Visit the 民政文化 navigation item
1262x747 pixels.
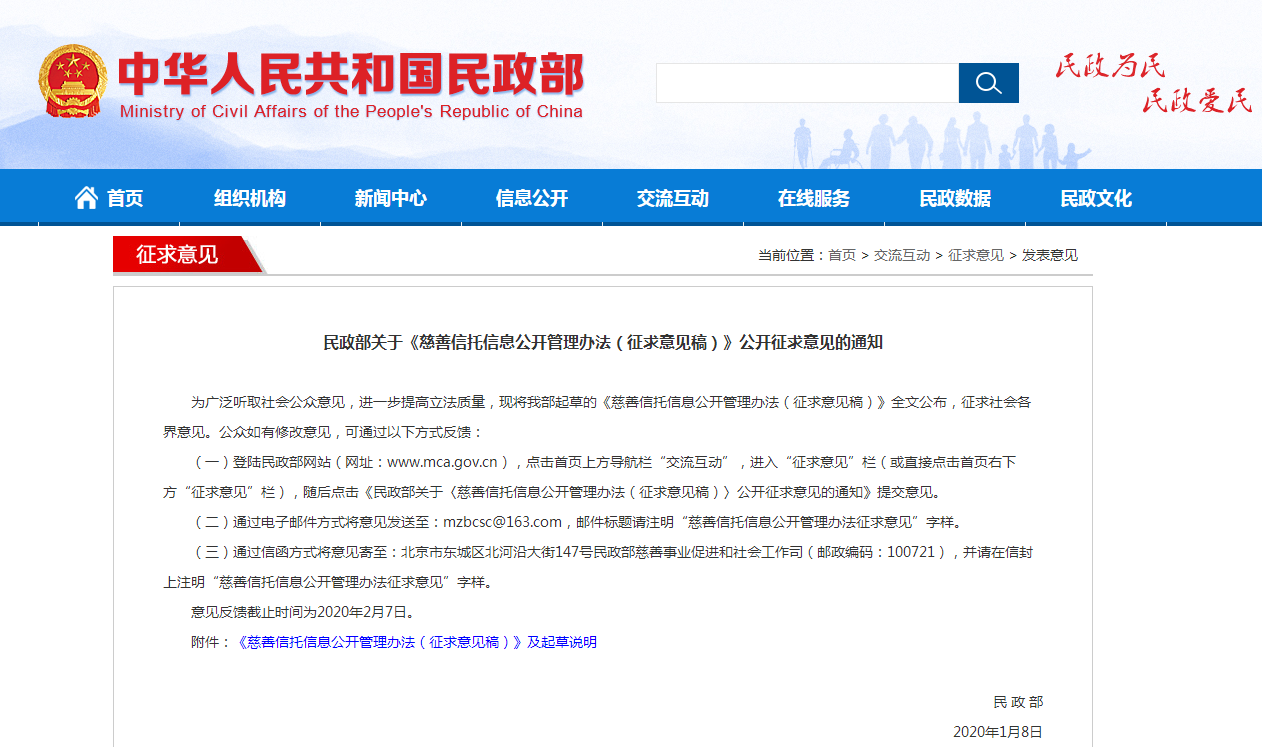tap(1096, 198)
